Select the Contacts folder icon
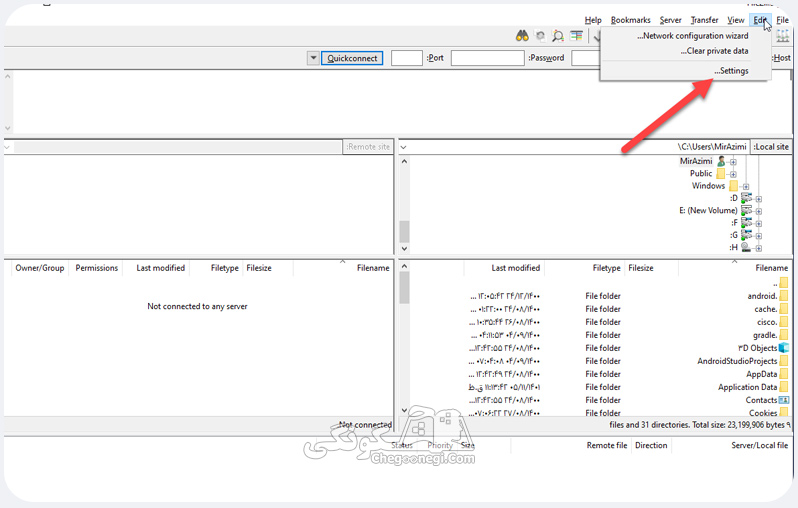Screen dimensions: 798x508 click(x=784, y=400)
